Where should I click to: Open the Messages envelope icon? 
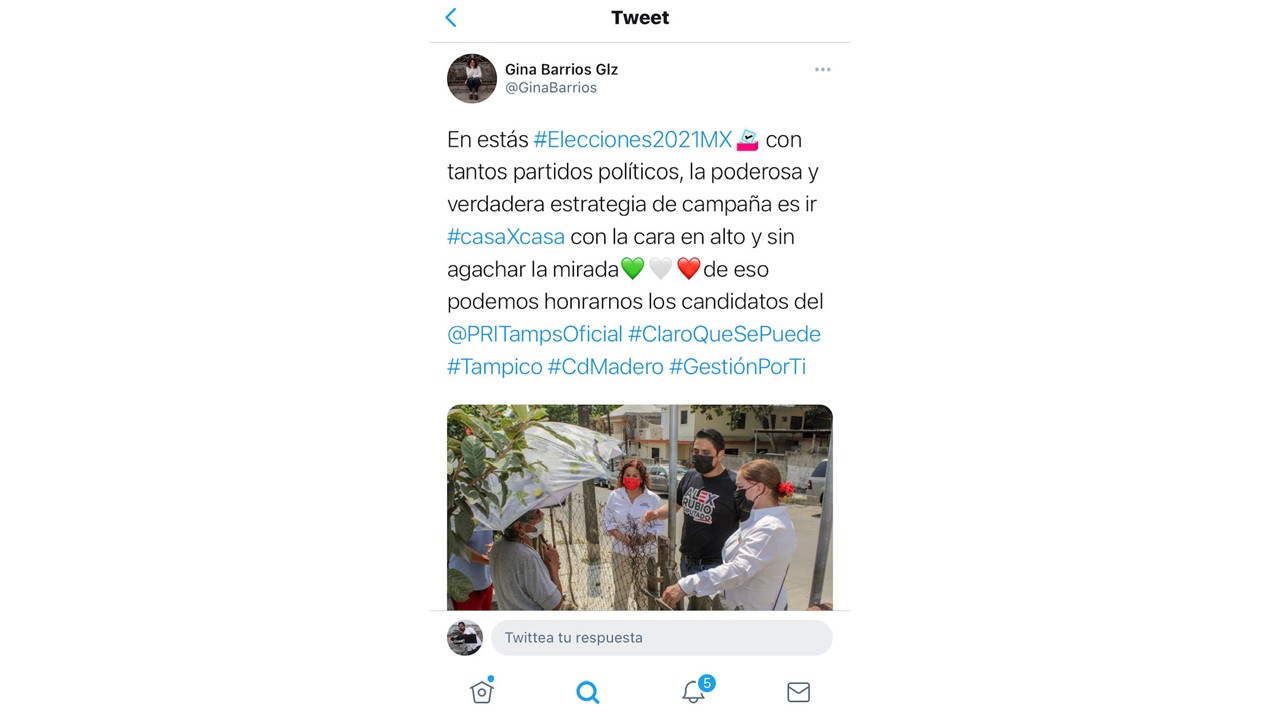(798, 692)
